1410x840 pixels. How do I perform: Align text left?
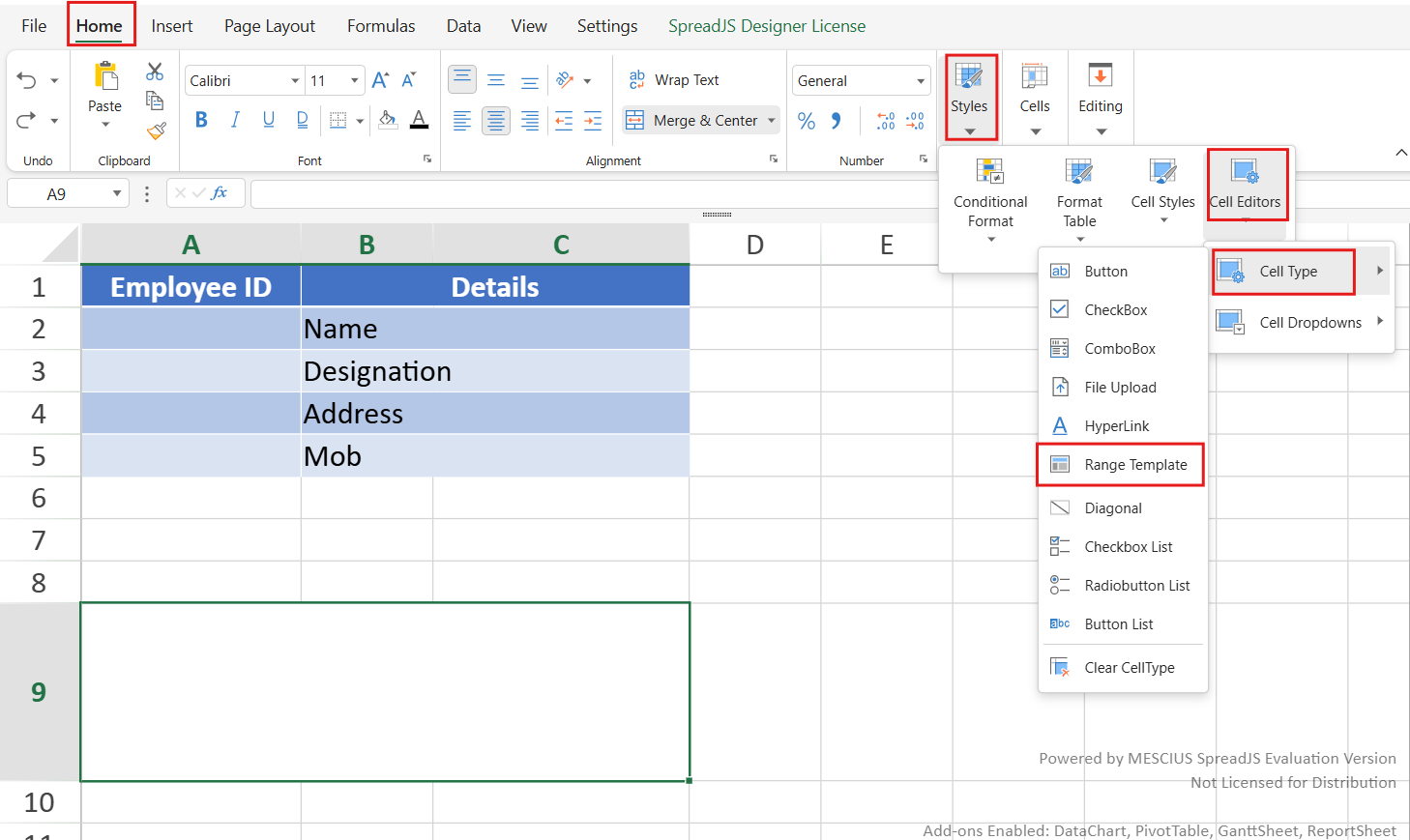(x=462, y=121)
